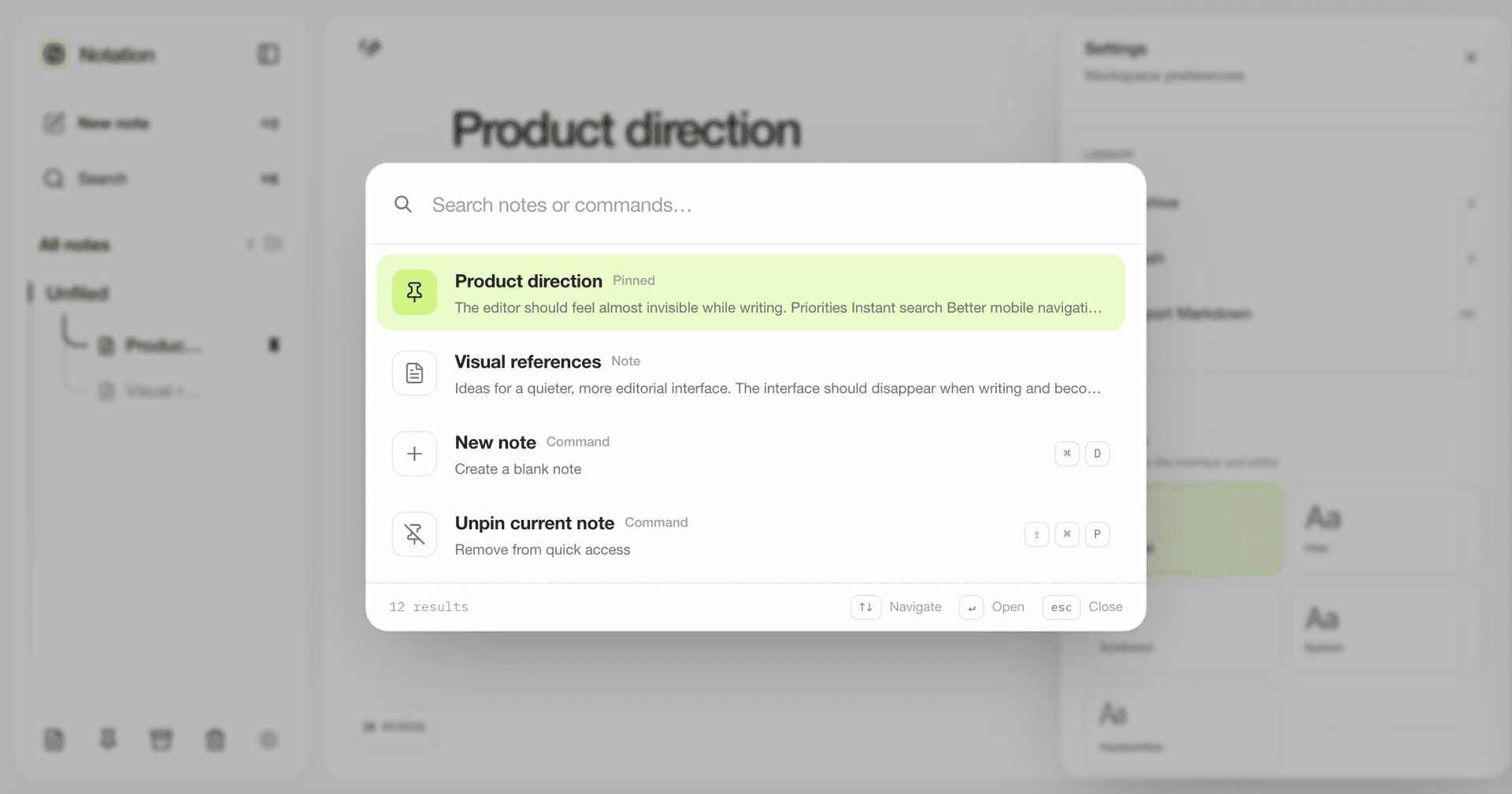Click the archive box icon at the sidebar bottom
This screenshot has width=1512, height=794.
click(x=161, y=740)
